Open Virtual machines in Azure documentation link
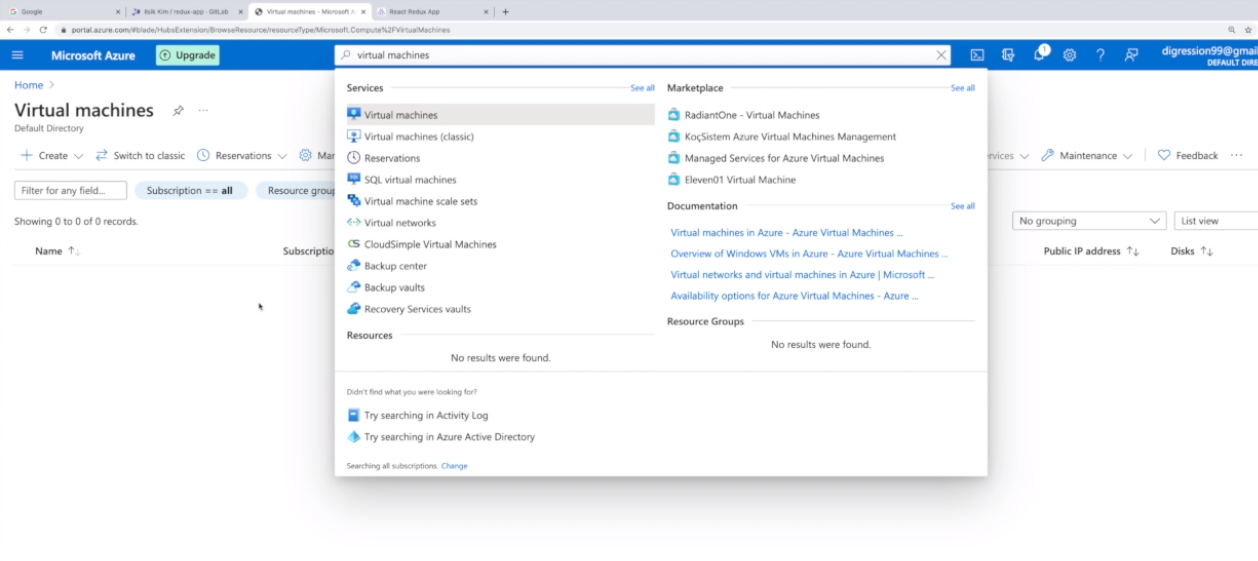This screenshot has width=1258, height=561. 786,233
